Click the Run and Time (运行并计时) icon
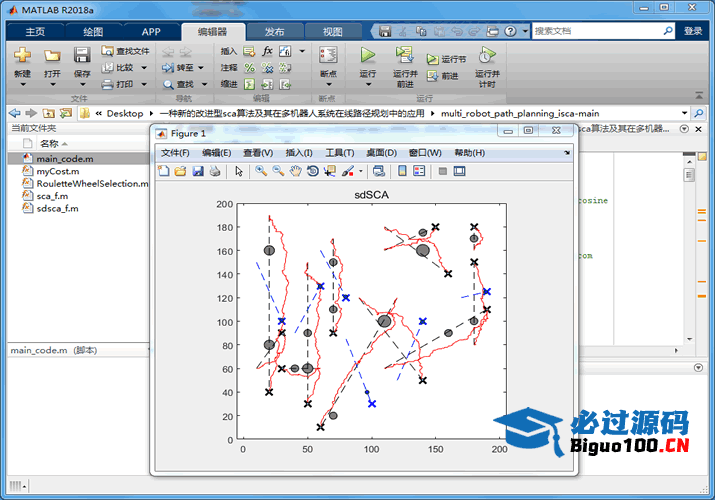 click(x=486, y=56)
